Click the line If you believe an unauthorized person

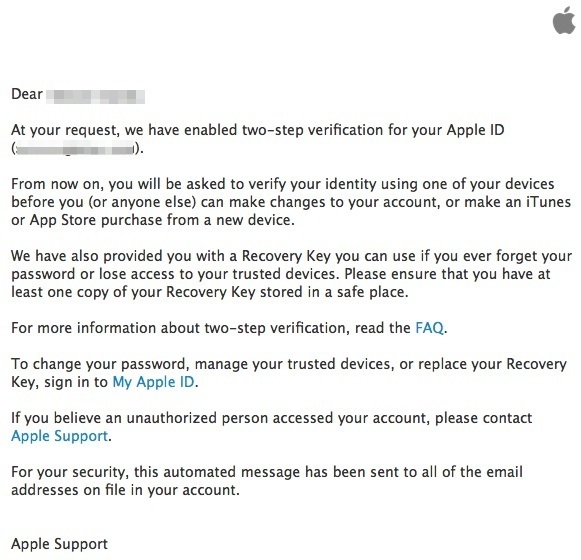coord(272,418)
